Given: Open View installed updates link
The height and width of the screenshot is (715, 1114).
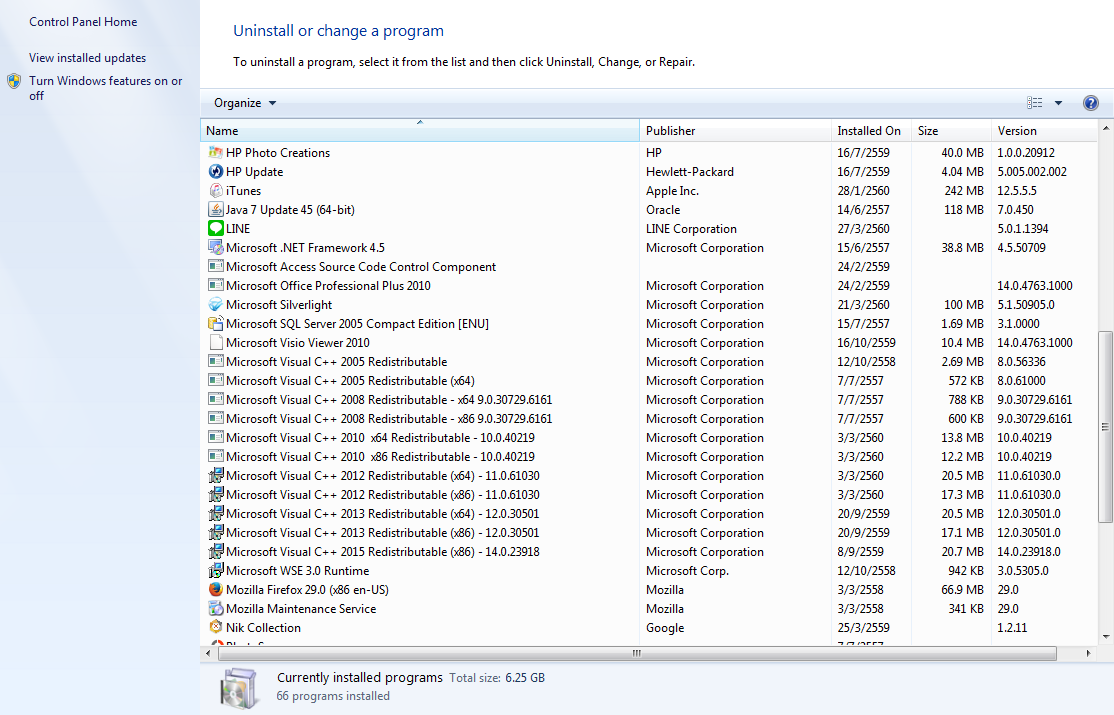Looking at the screenshot, I should coord(87,58).
